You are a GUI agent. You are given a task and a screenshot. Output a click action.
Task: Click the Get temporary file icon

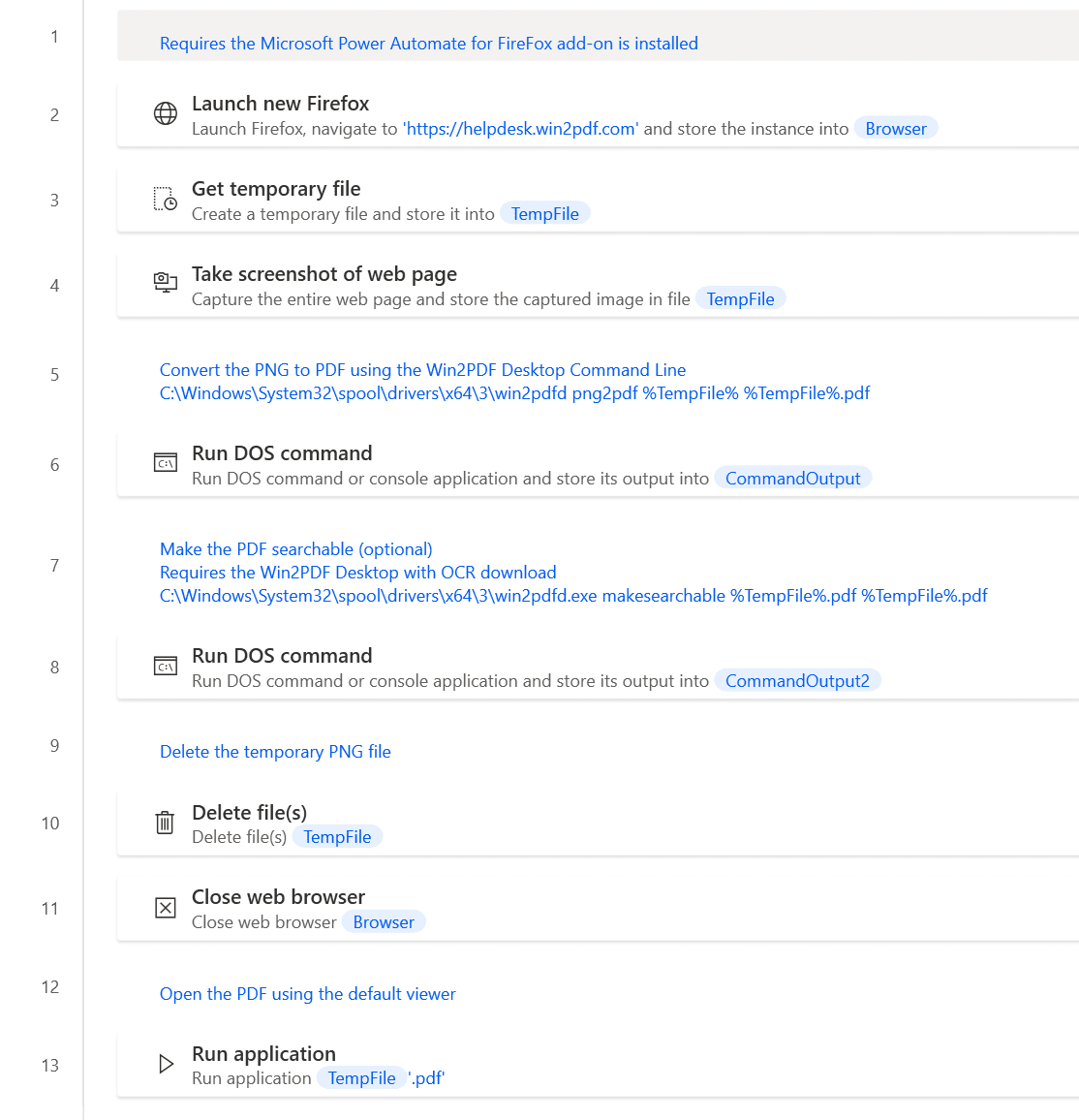click(x=166, y=198)
